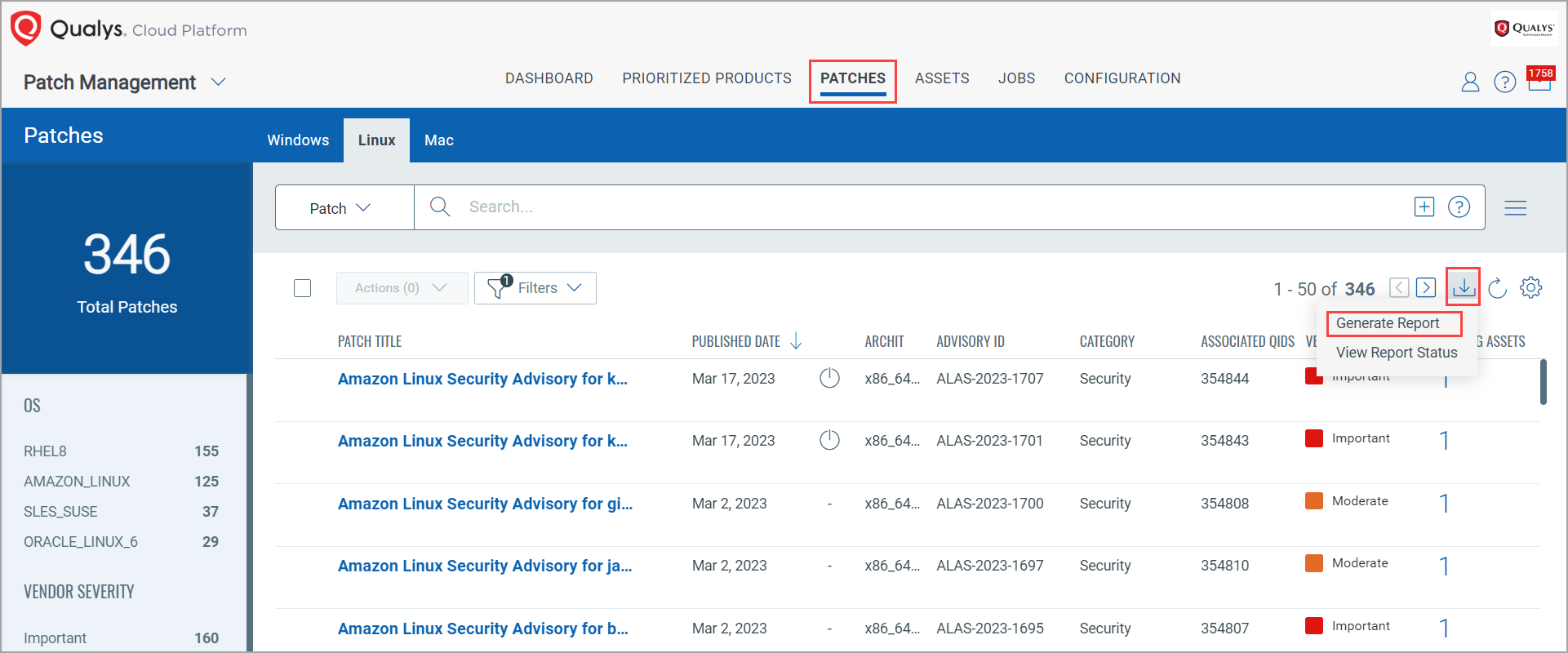The width and height of the screenshot is (1568, 653).
Task: Open the ALAS-2023-1700 patch title link
Action: 485,504
